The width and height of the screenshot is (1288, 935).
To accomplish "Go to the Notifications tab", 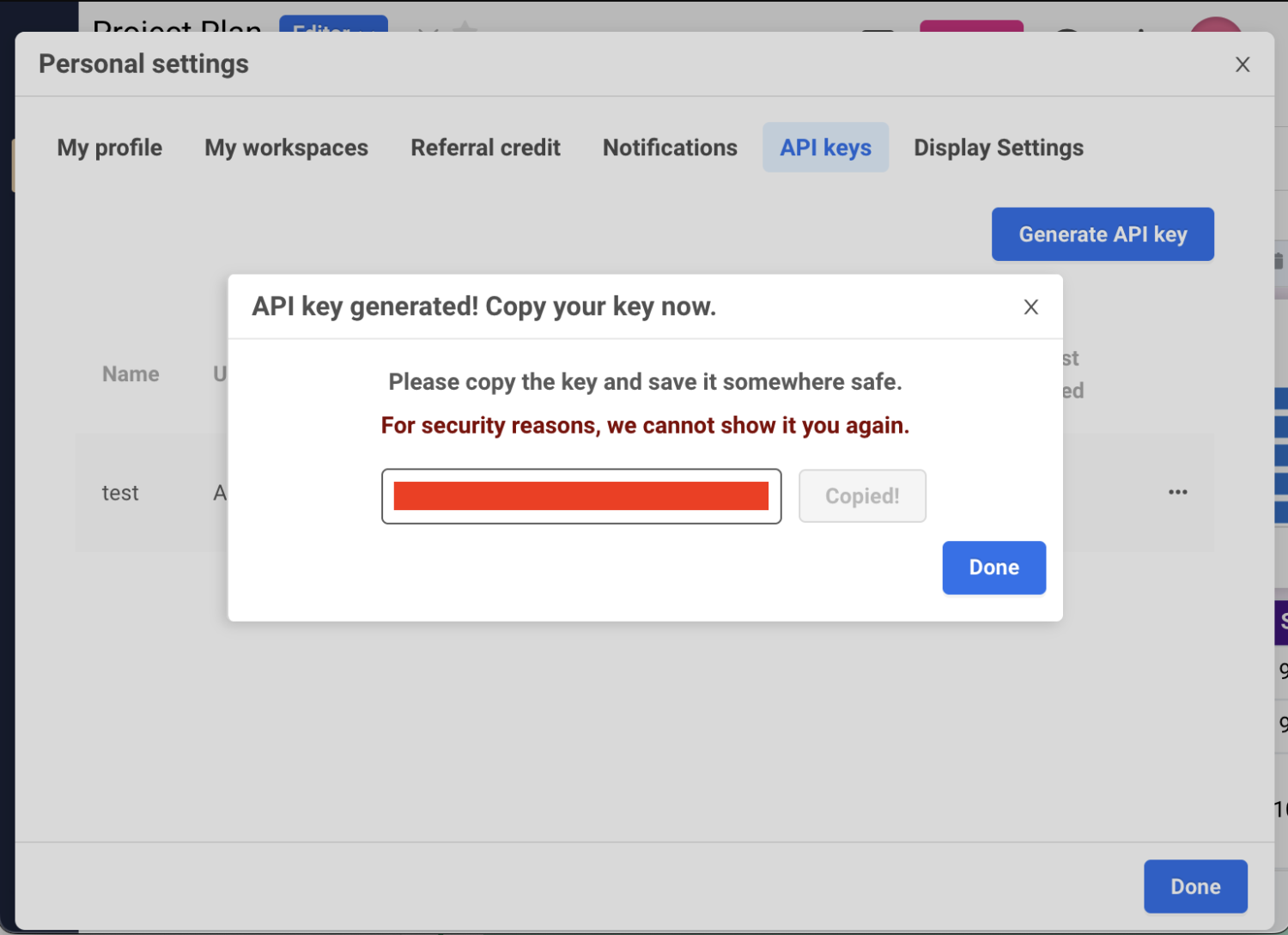I will coord(670,148).
